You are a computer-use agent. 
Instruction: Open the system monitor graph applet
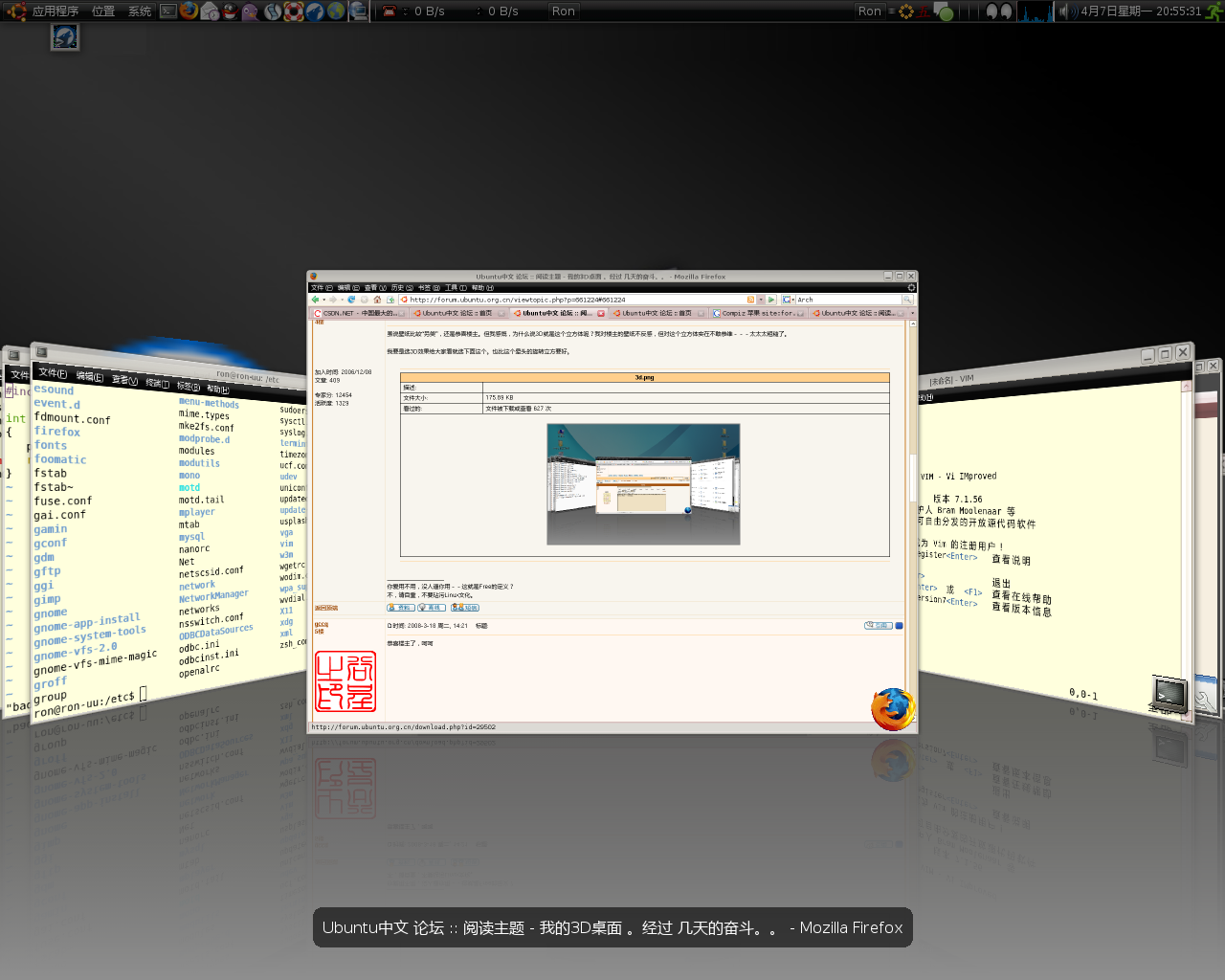(1036, 11)
